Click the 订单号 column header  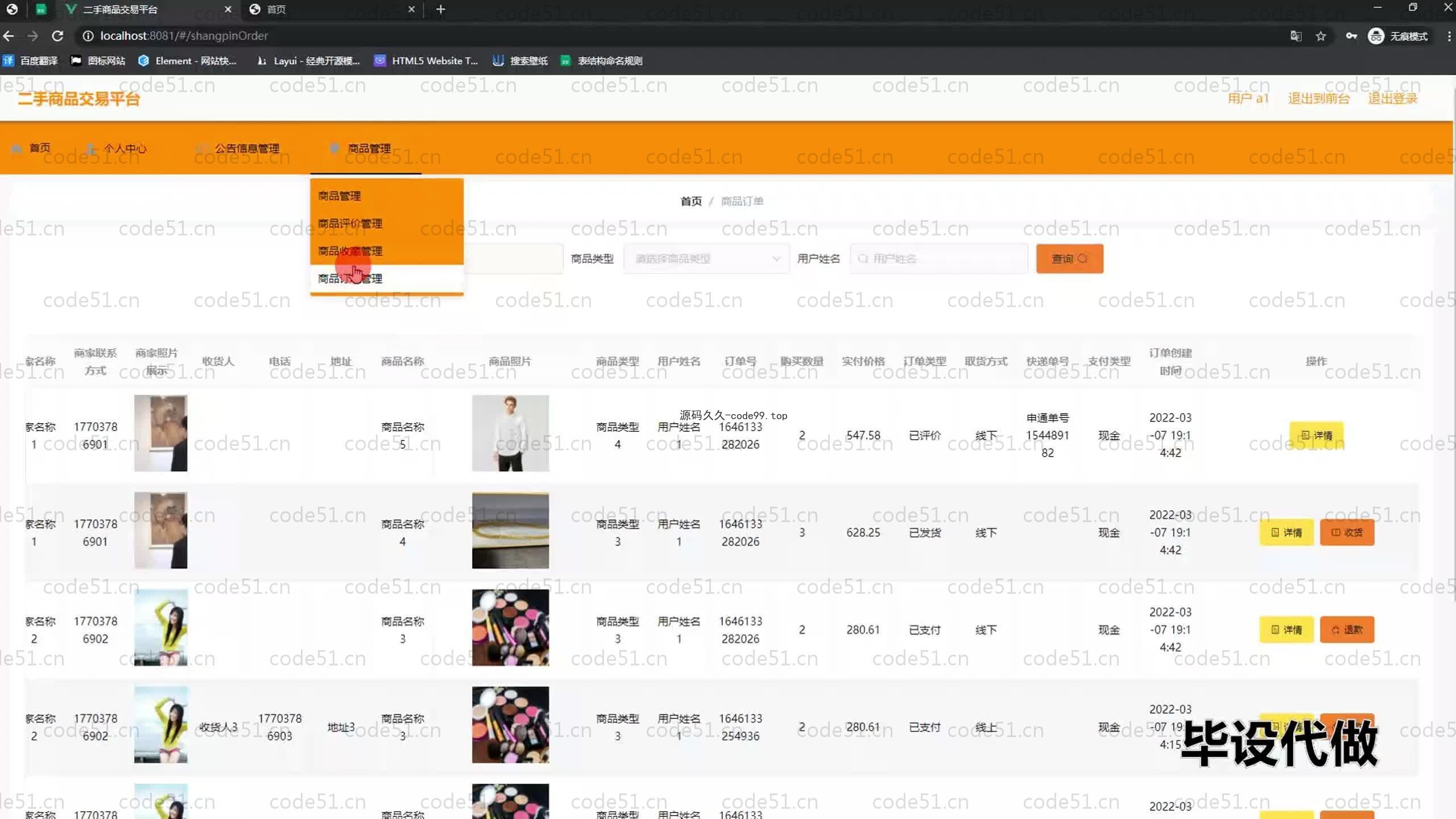pos(741,362)
